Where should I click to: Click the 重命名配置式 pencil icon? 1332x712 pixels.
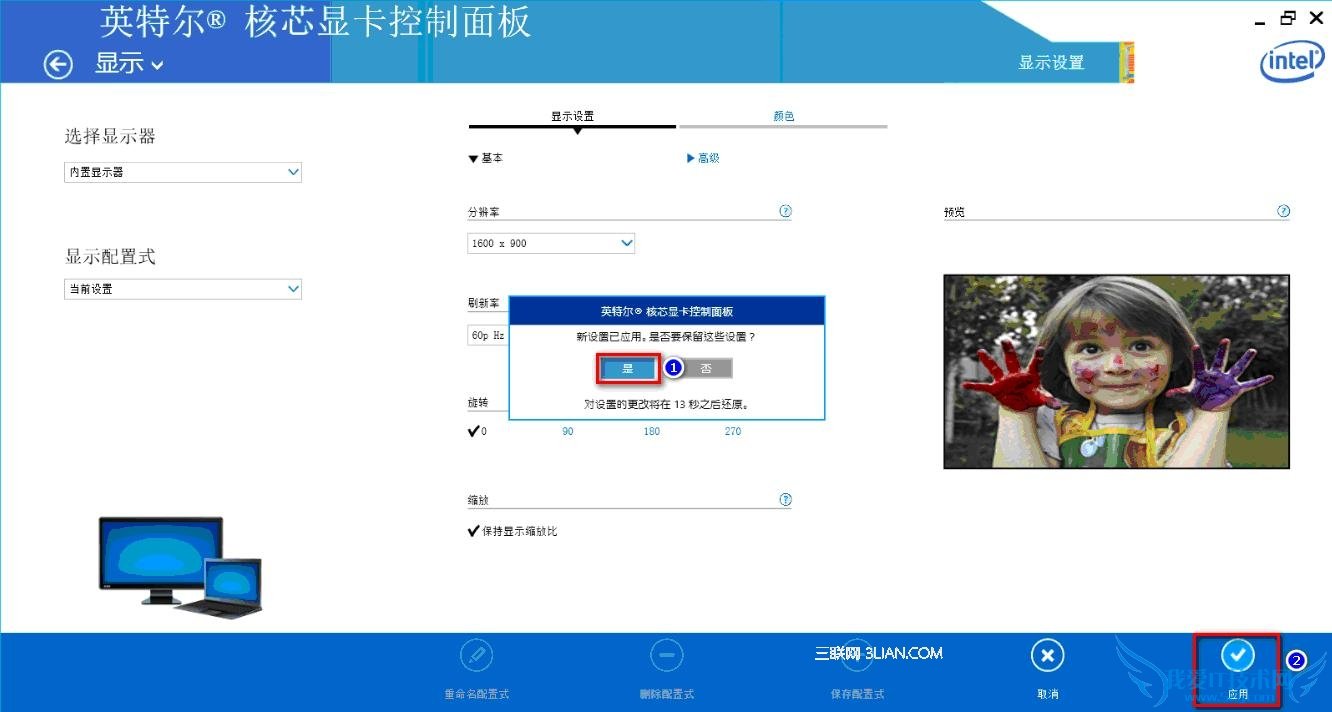pos(477,656)
